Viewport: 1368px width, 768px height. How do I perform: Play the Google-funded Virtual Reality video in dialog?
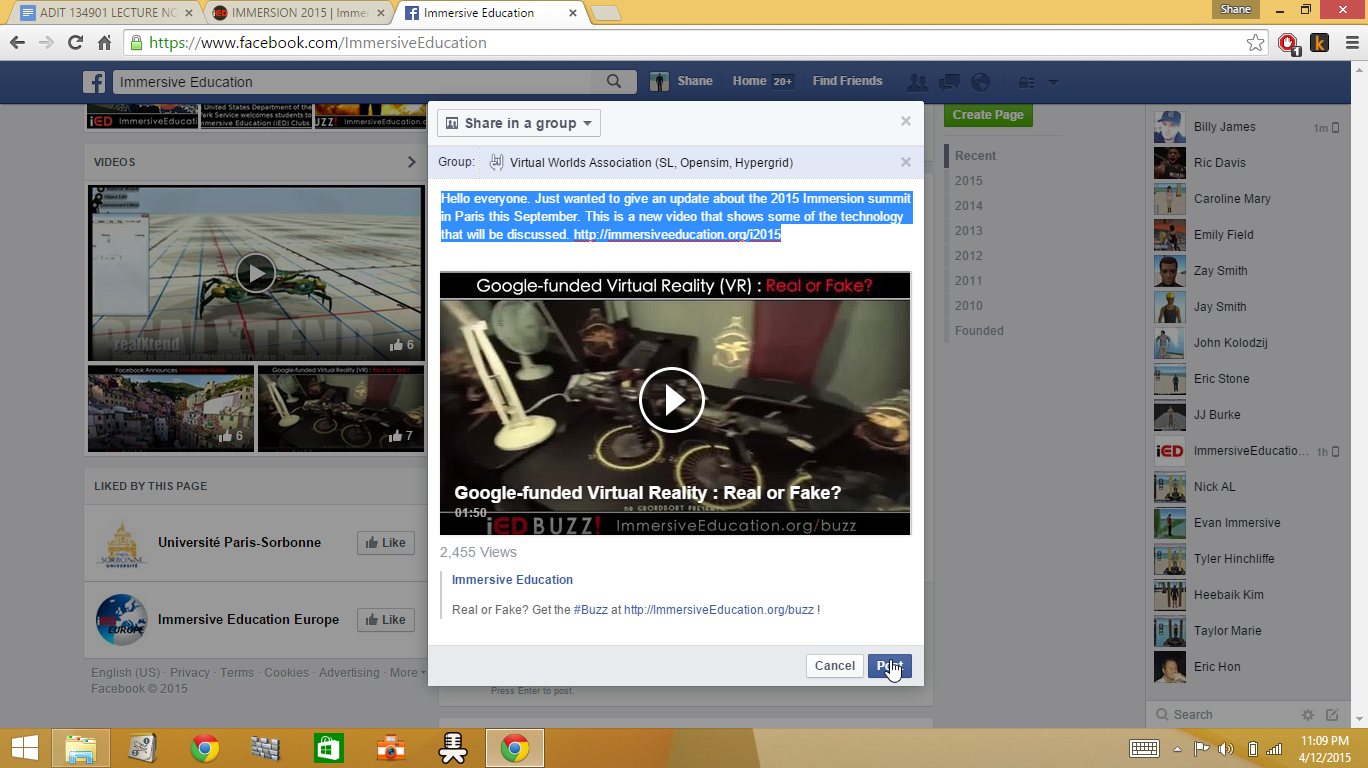pos(672,400)
